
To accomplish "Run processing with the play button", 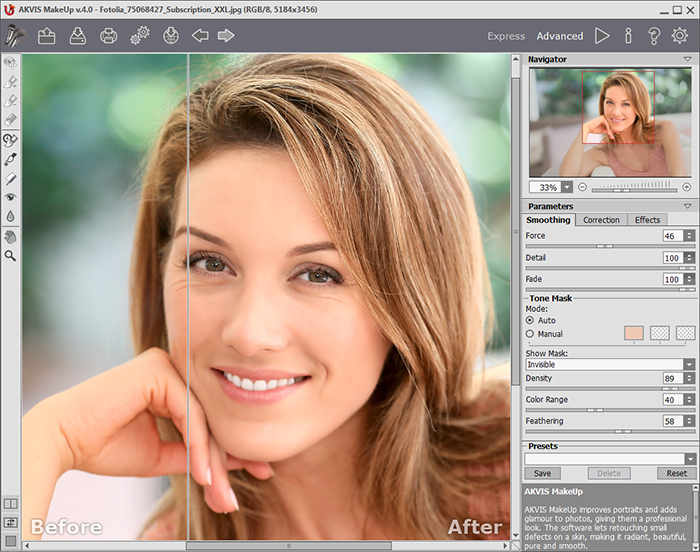I will pos(602,36).
